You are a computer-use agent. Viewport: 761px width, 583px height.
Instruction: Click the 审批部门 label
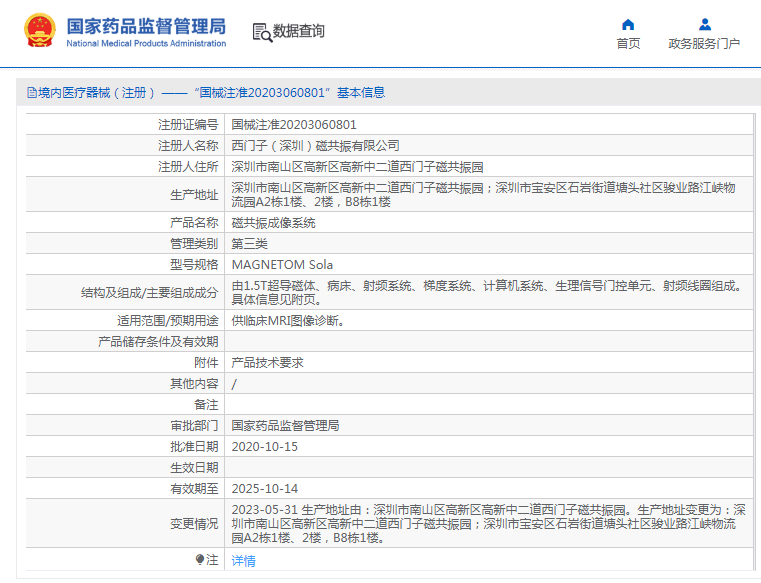pyautogui.click(x=194, y=426)
